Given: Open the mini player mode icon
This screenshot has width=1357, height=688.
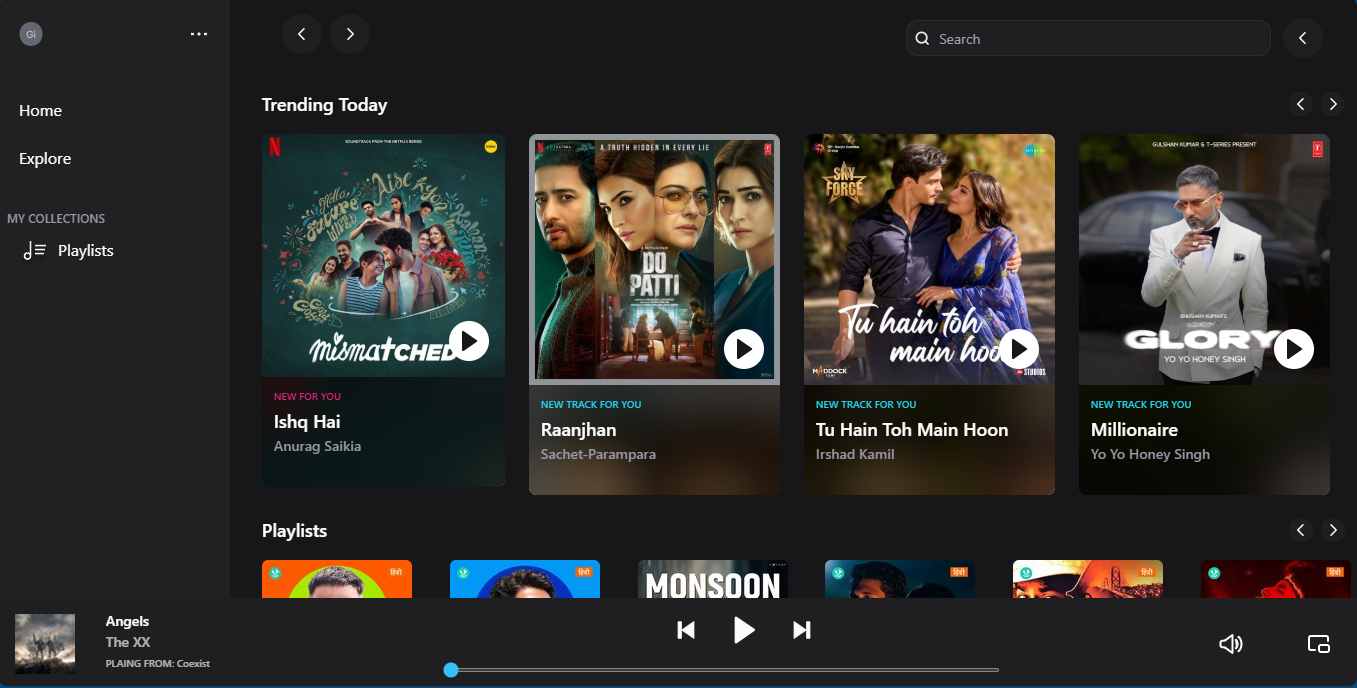Looking at the screenshot, I should (1319, 644).
